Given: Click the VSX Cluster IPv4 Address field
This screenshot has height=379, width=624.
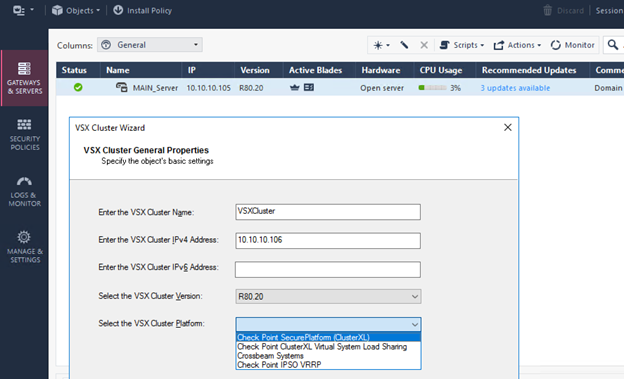Looking at the screenshot, I should [328, 240].
